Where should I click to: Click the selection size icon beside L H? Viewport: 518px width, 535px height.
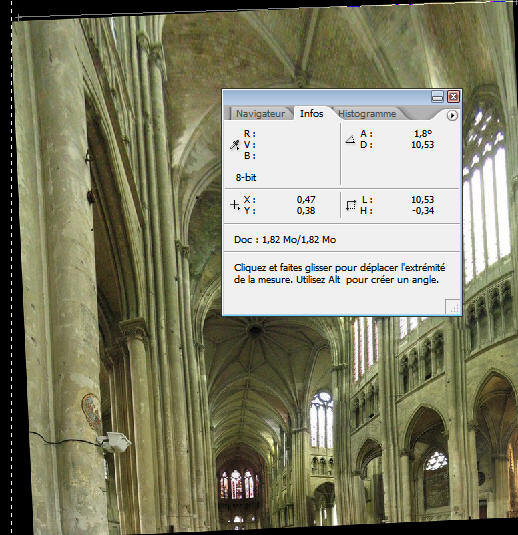tap(350, 205)
